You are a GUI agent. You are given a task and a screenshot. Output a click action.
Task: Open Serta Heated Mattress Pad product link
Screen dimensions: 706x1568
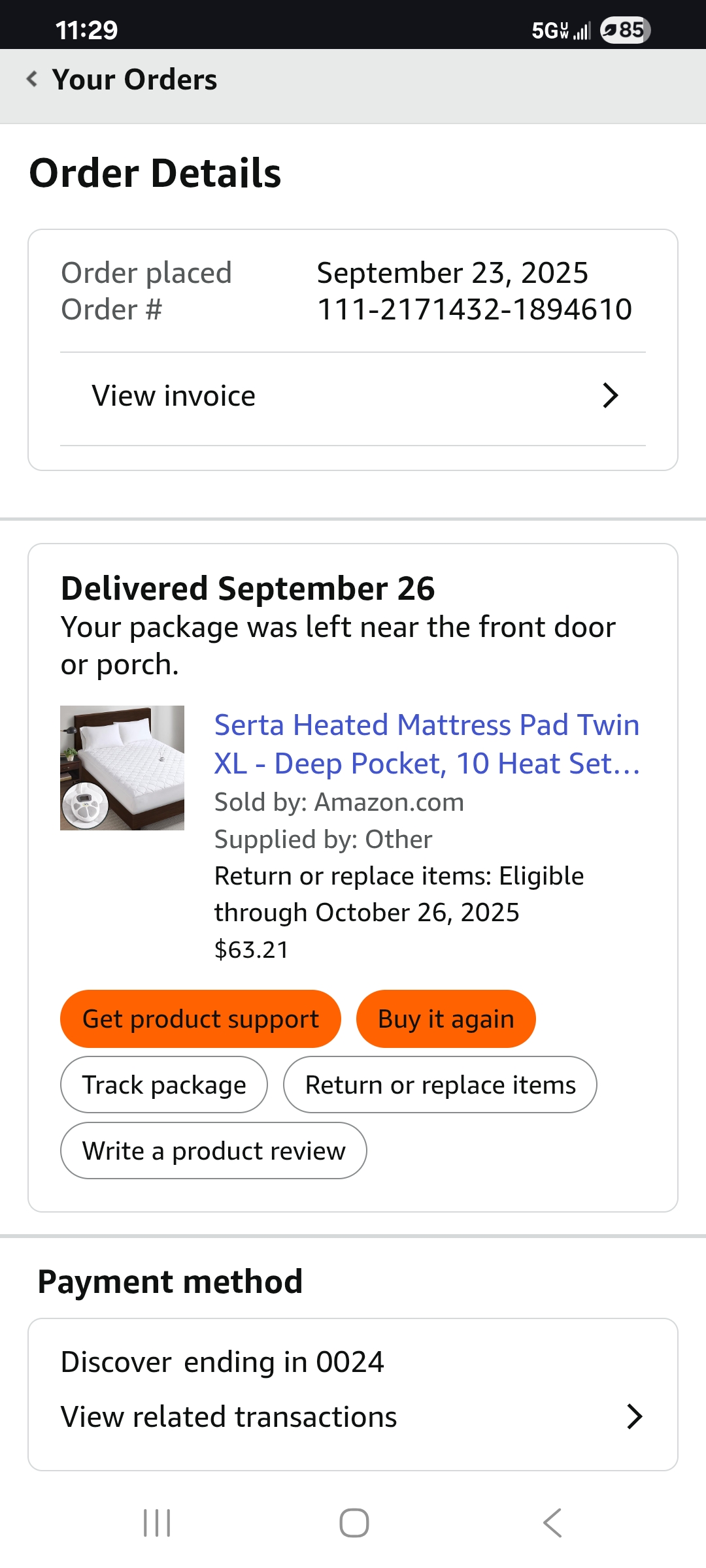(427, 744)
